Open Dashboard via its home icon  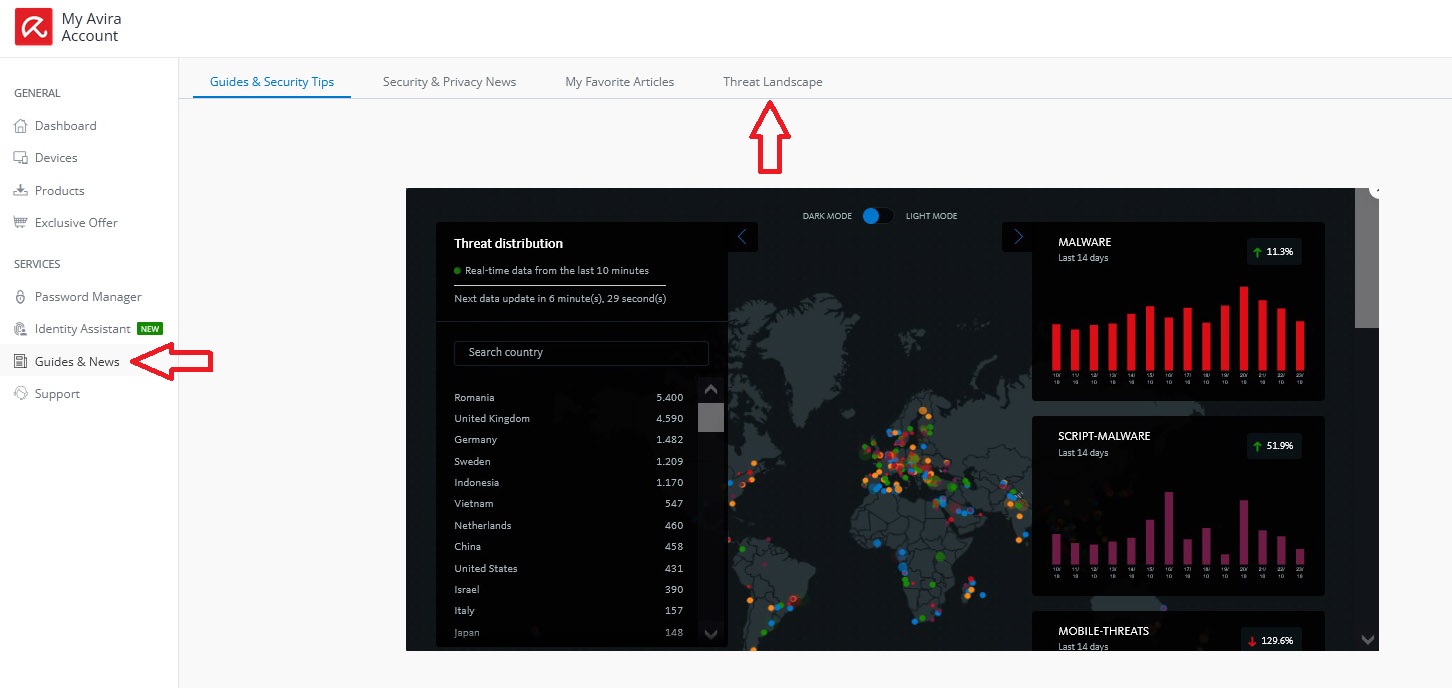pos(21,126)
